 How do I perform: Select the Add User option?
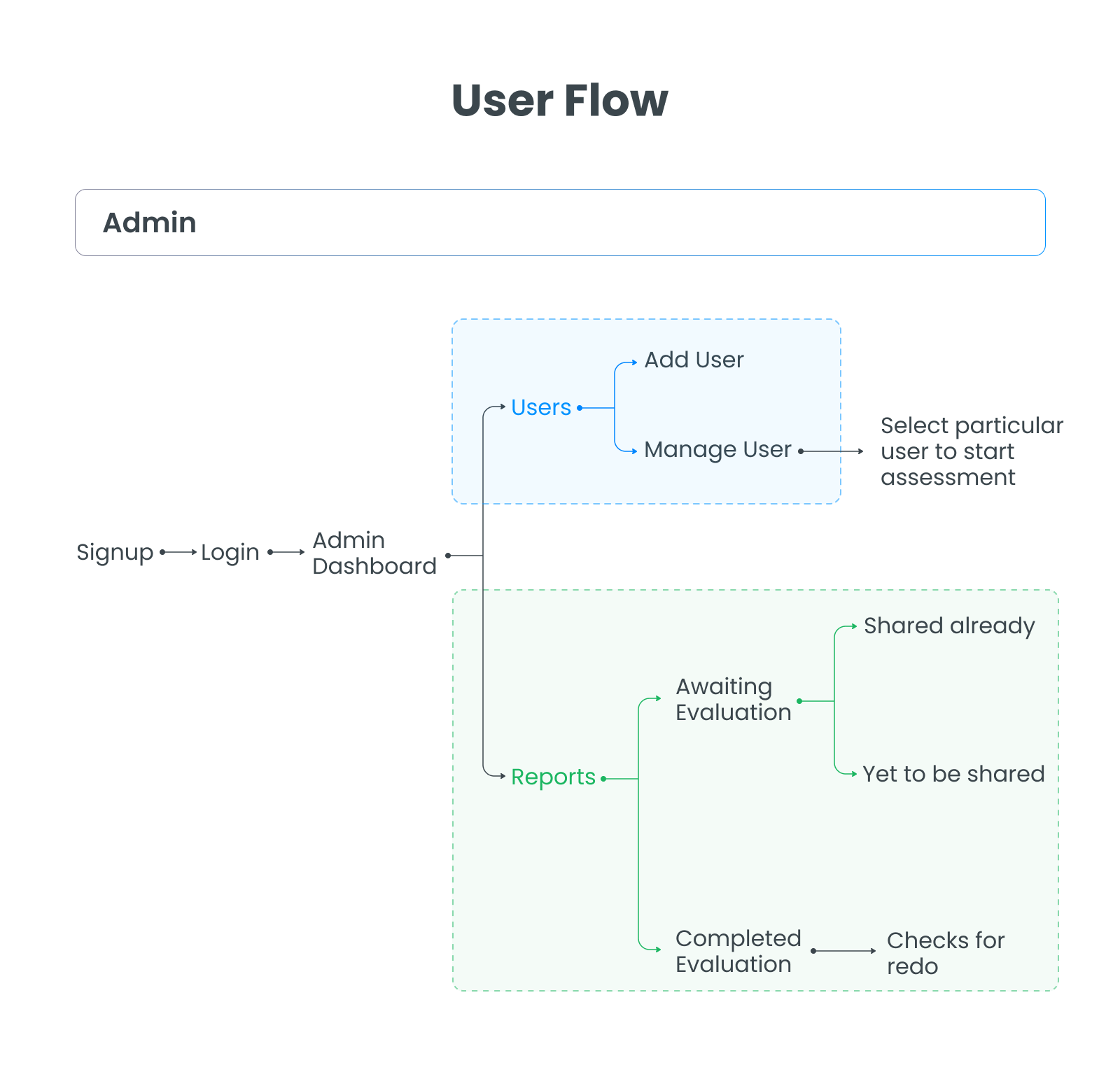coord(694,360)
